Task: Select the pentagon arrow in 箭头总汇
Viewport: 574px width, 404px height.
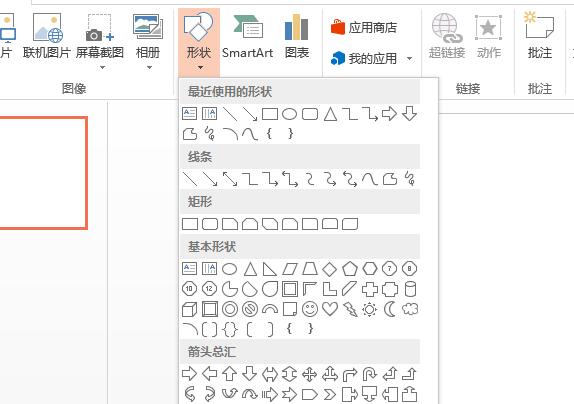Action: click(x=310, y=394)
